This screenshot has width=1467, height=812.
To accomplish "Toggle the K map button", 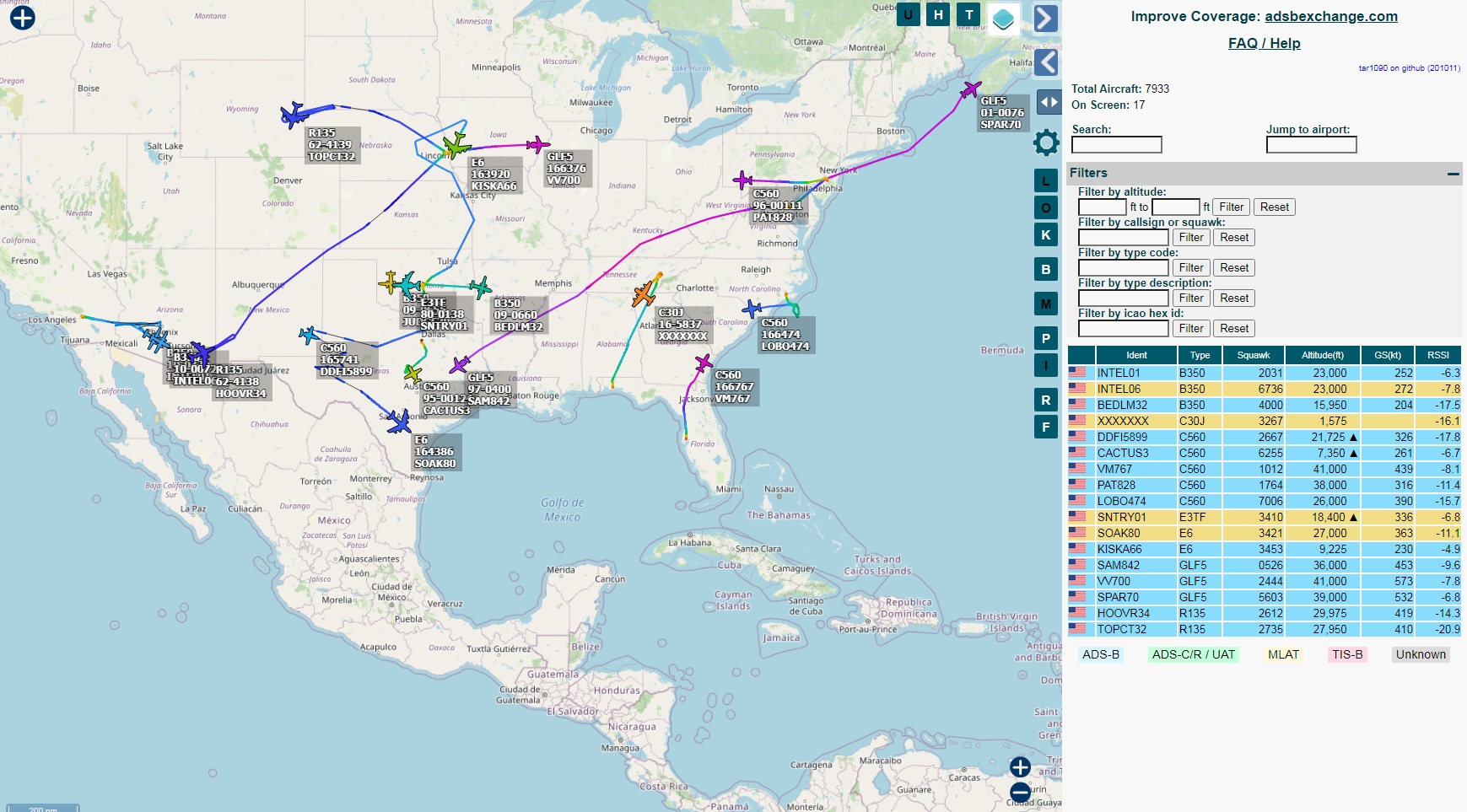I will click(x=1046, y=234).
